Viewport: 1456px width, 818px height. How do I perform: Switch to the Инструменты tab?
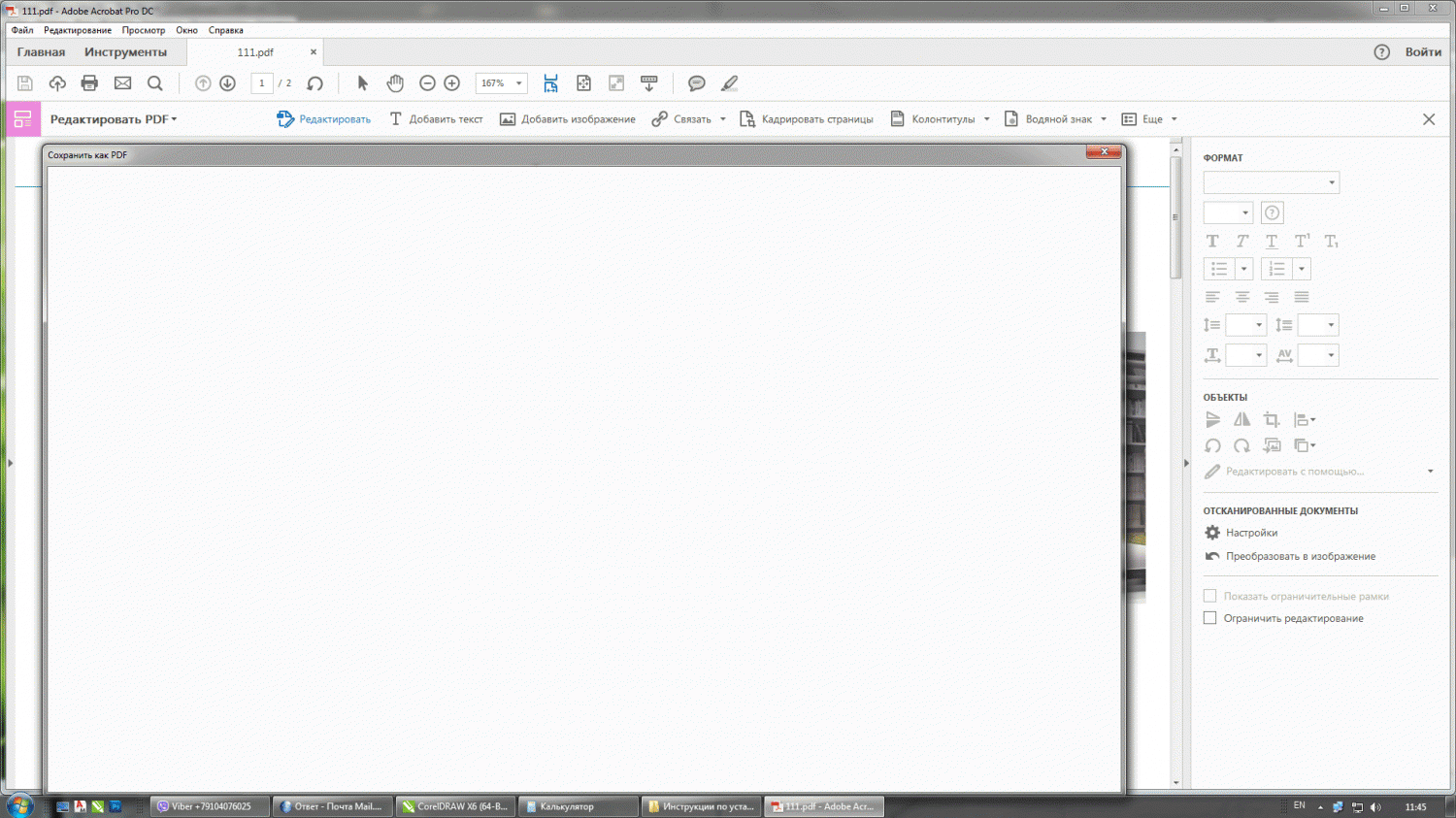point(125,52)
